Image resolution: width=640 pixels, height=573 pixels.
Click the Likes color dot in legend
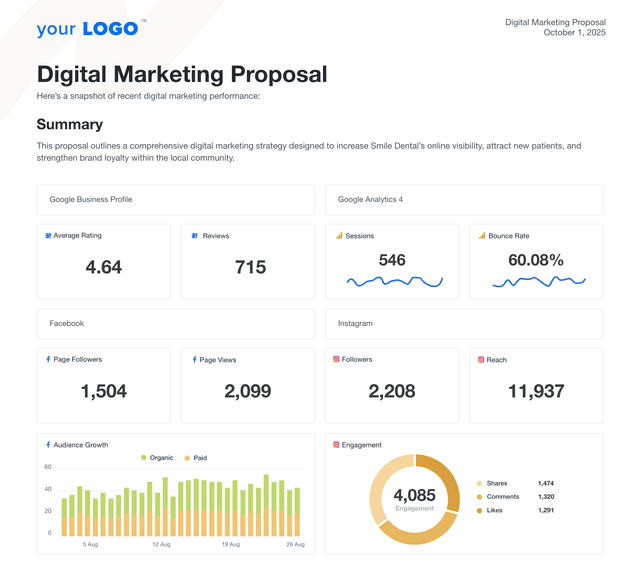click(x=479, y=511)
